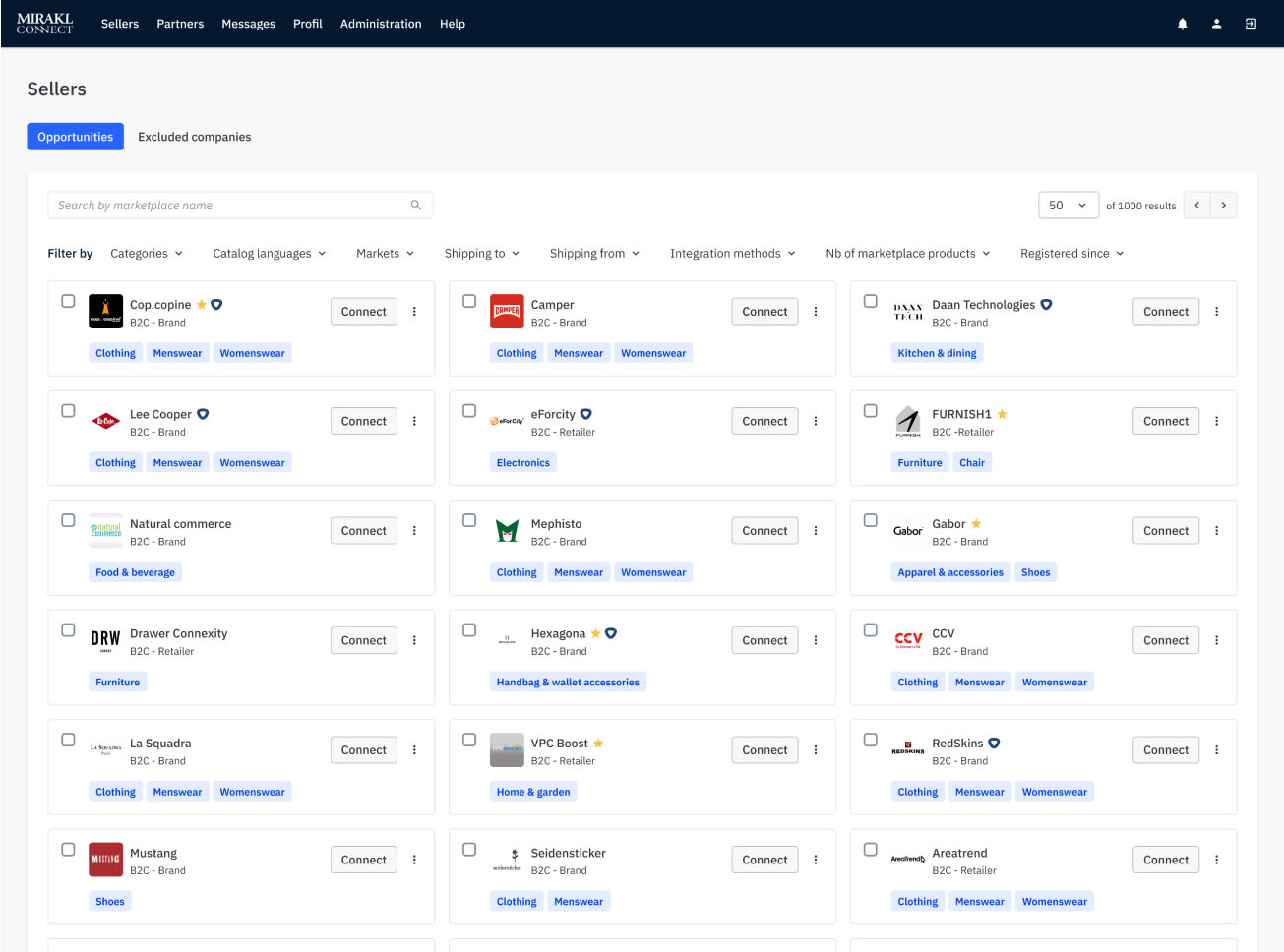Expand Nb of marketplace products filter
This screenshot has width=1284, height=952.
tap(908, 254)
